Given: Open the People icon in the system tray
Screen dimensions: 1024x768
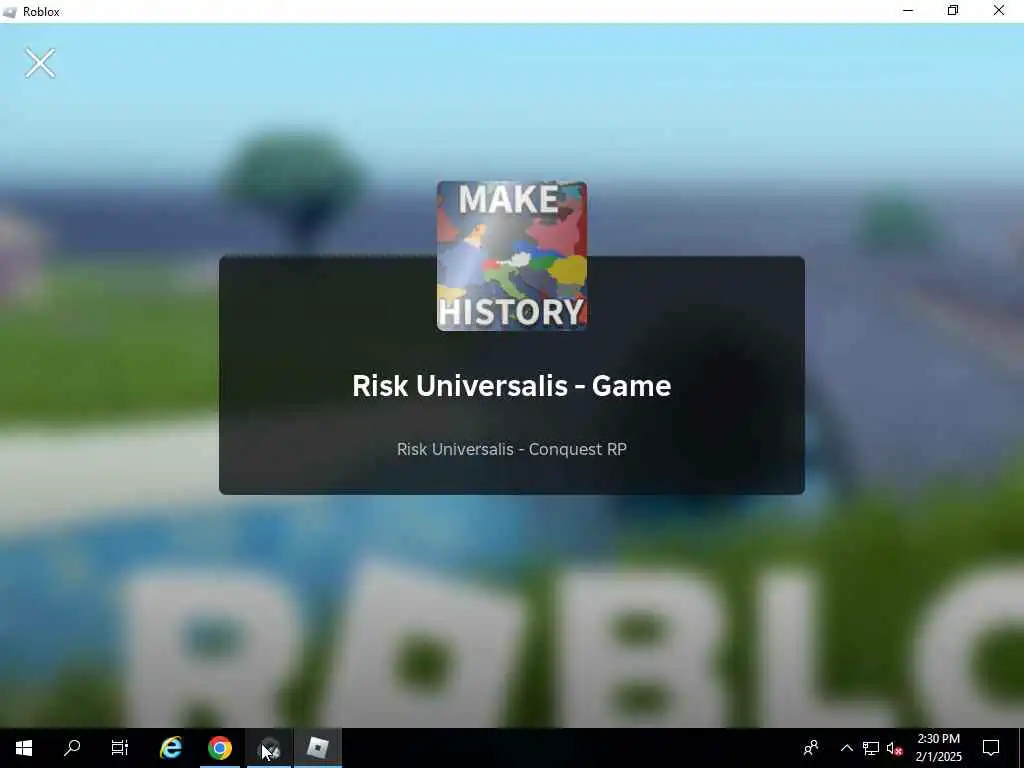Looking at the screenshot, I should (x=810, y=748).
